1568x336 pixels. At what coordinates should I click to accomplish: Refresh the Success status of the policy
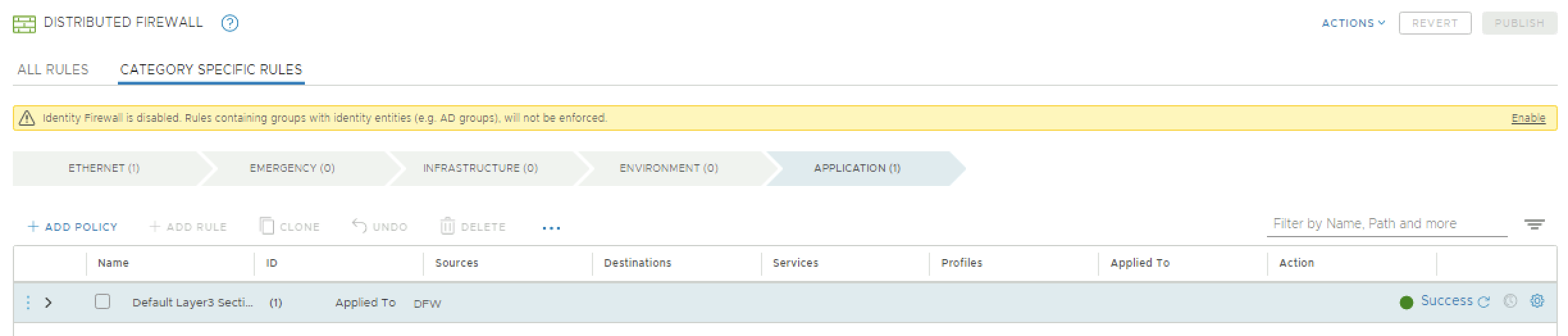coord(1484,301)
